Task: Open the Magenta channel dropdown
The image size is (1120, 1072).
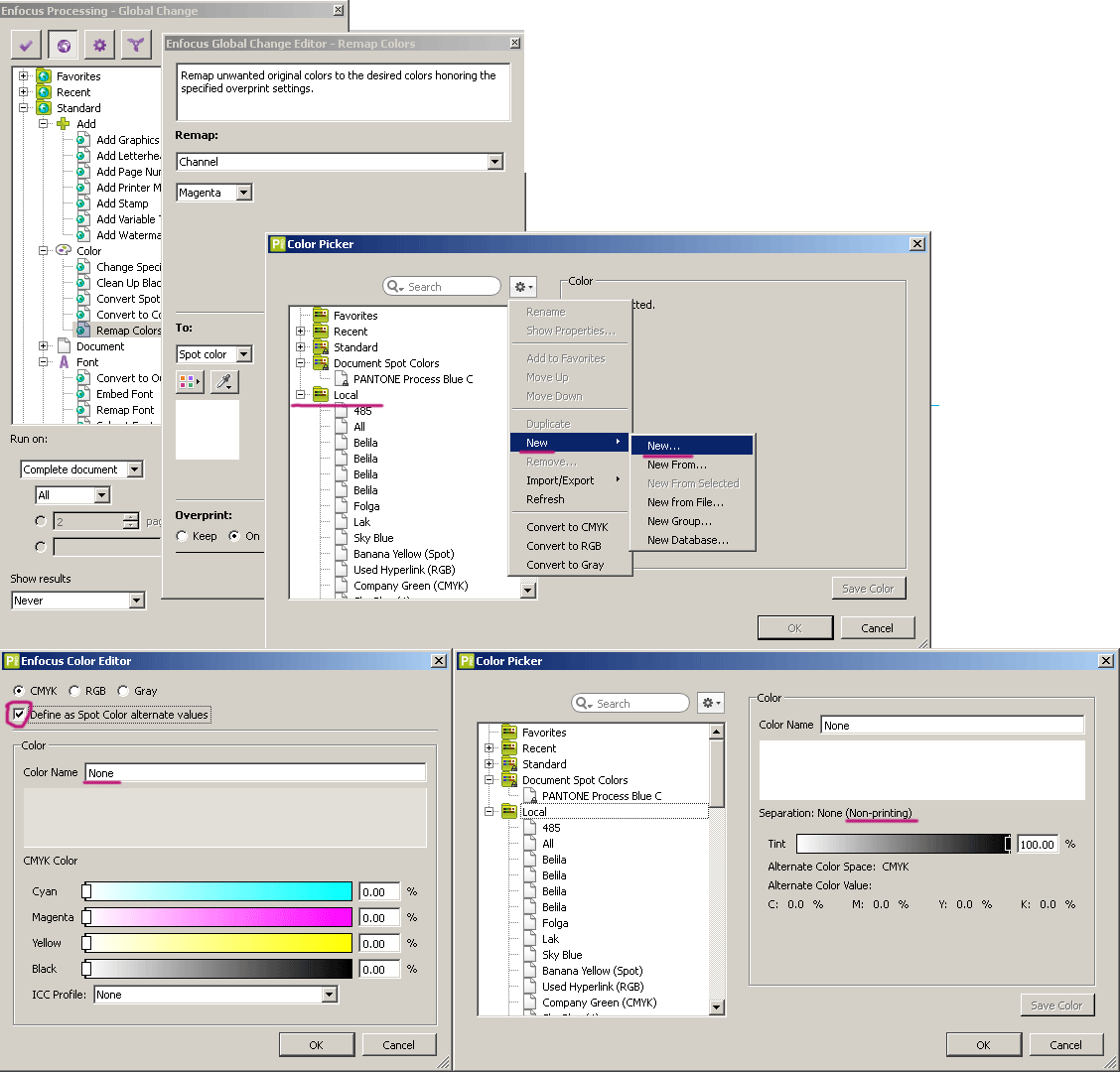Action: (244, 193)
